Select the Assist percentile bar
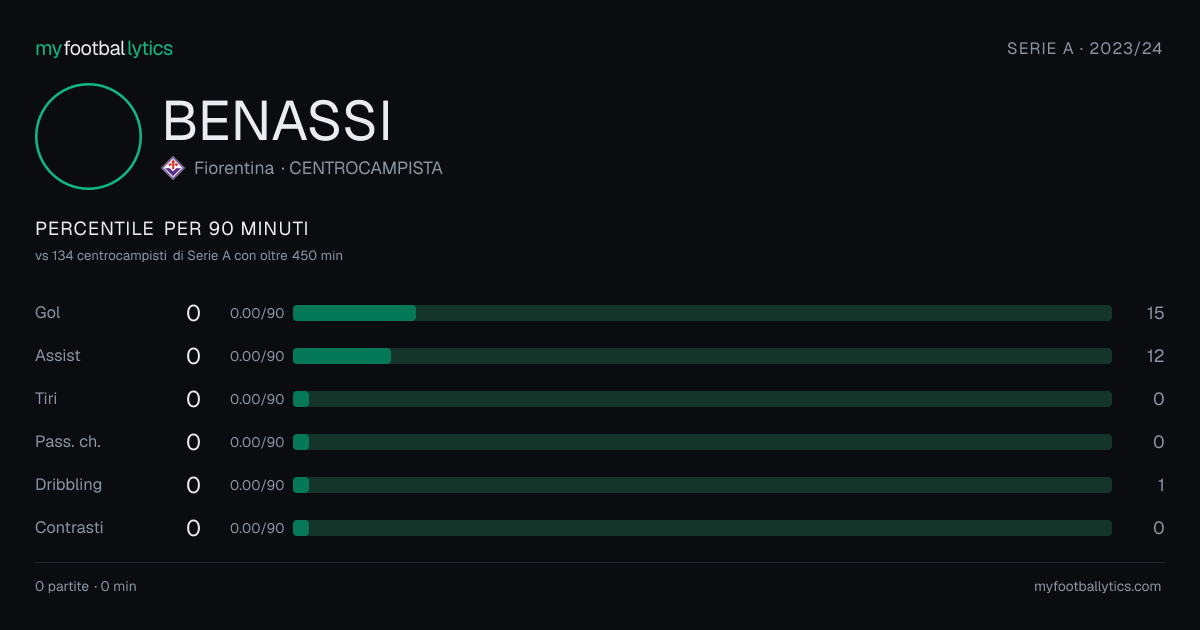The width and height of the screenshot is (1200, 630). [x=702, y=356]
